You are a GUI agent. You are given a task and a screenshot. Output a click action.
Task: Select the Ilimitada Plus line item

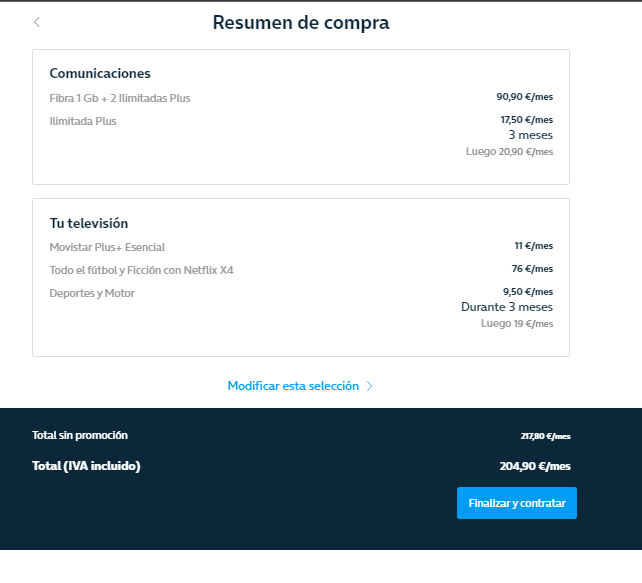(83, 121)
